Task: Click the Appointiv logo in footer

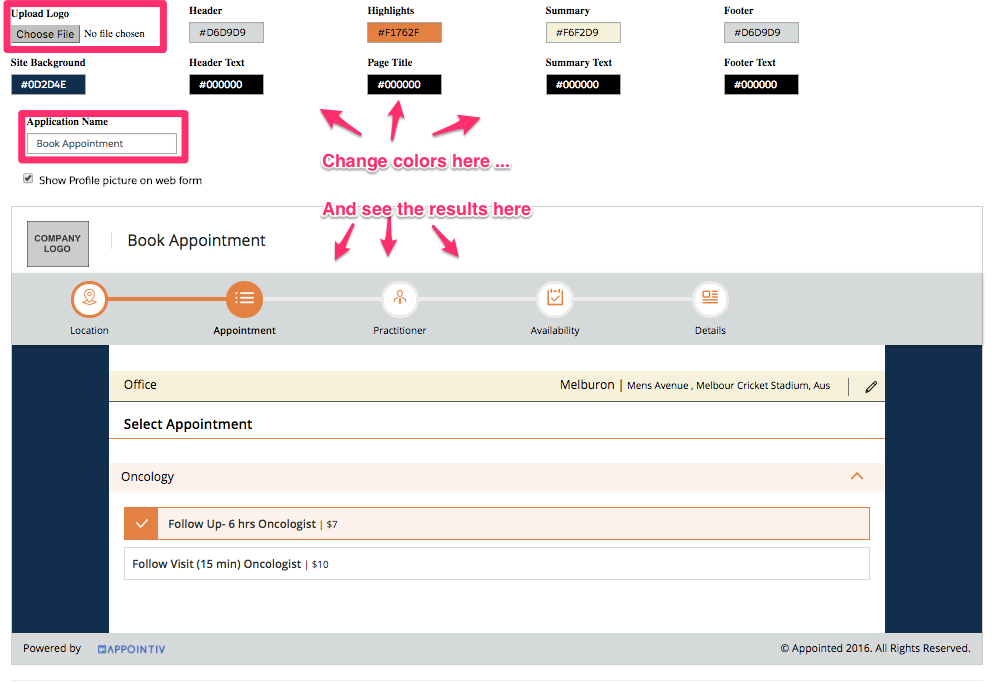Action: pos(132,649)
